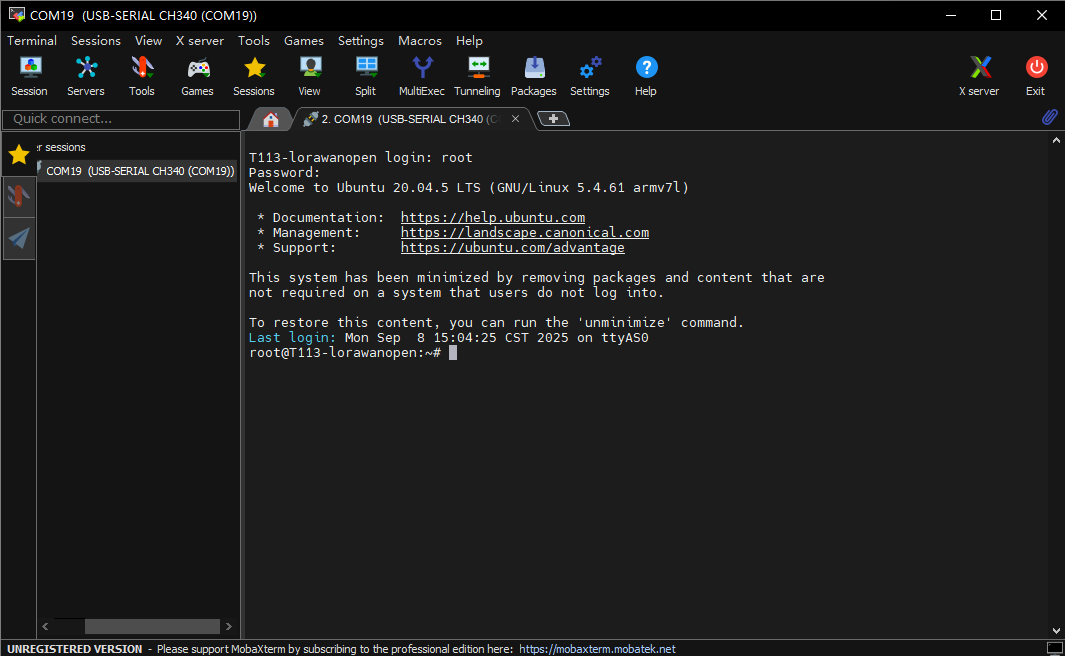Click the 'Welcome to Ubuntu 20.04.5 LTS' line
The width and height of the screenshot is (1065, 656).
469,187
